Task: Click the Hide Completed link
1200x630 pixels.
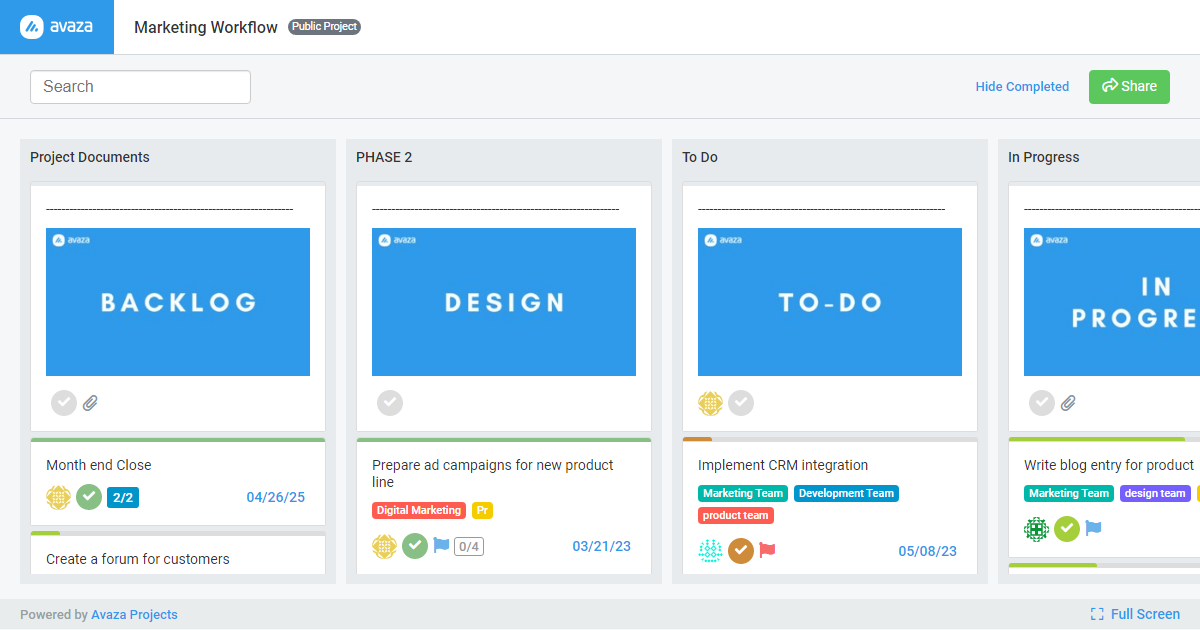Action: 1022,87
